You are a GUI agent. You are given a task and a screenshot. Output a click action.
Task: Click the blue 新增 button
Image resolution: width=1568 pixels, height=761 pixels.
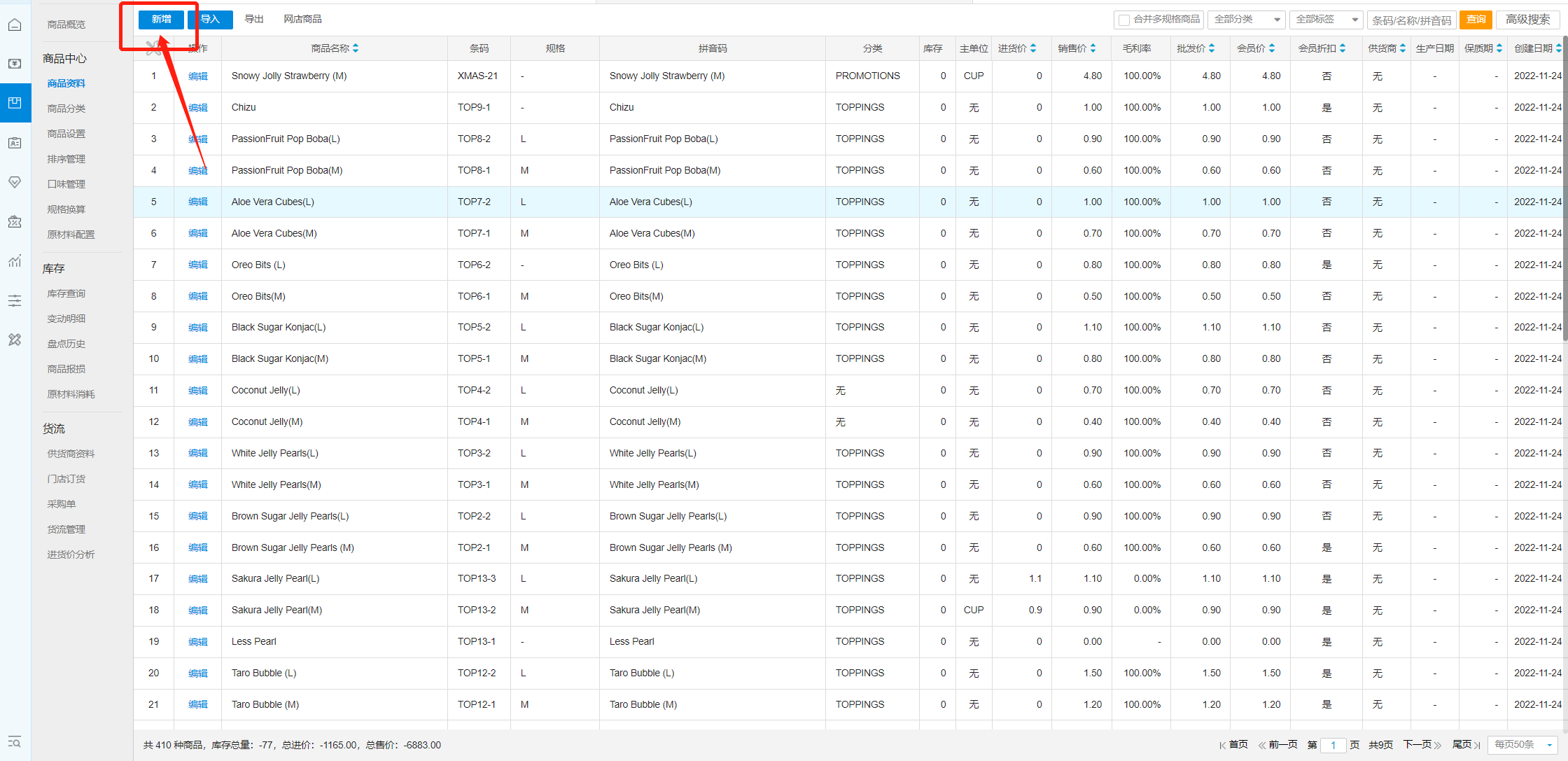(161, 20)
